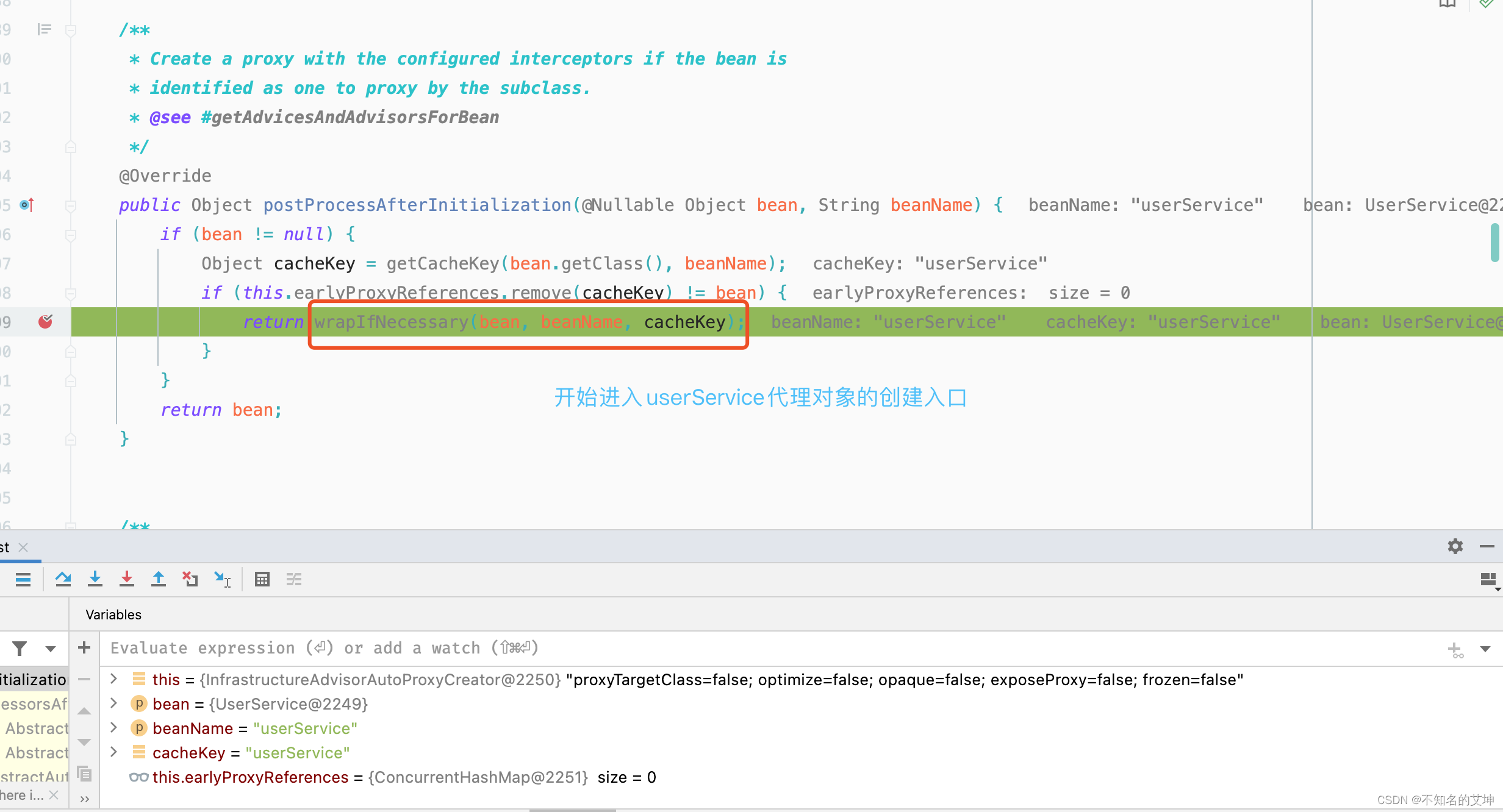This screenshot has height=812, width=1503.
Task: Toggle breakpoint on wrapIfNecessary return line
Action: click(x=46, y=321)
